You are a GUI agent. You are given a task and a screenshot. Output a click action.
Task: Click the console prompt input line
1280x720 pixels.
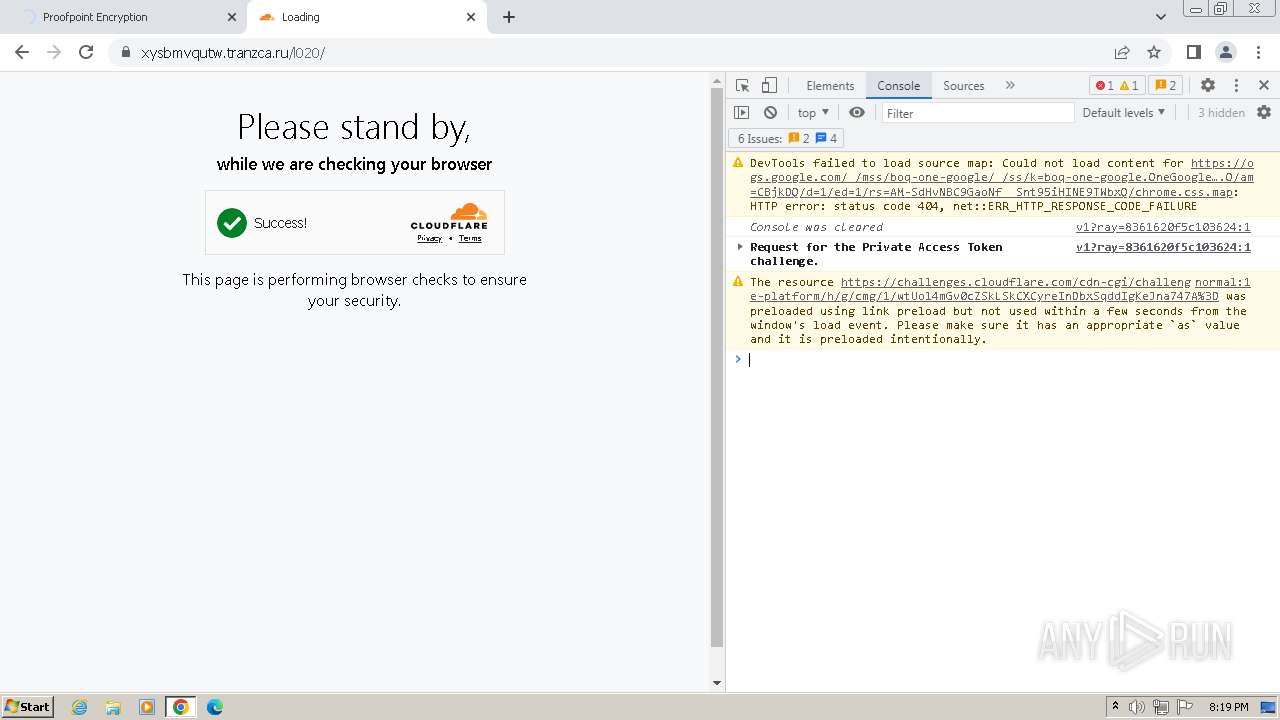coord(1010,360)
